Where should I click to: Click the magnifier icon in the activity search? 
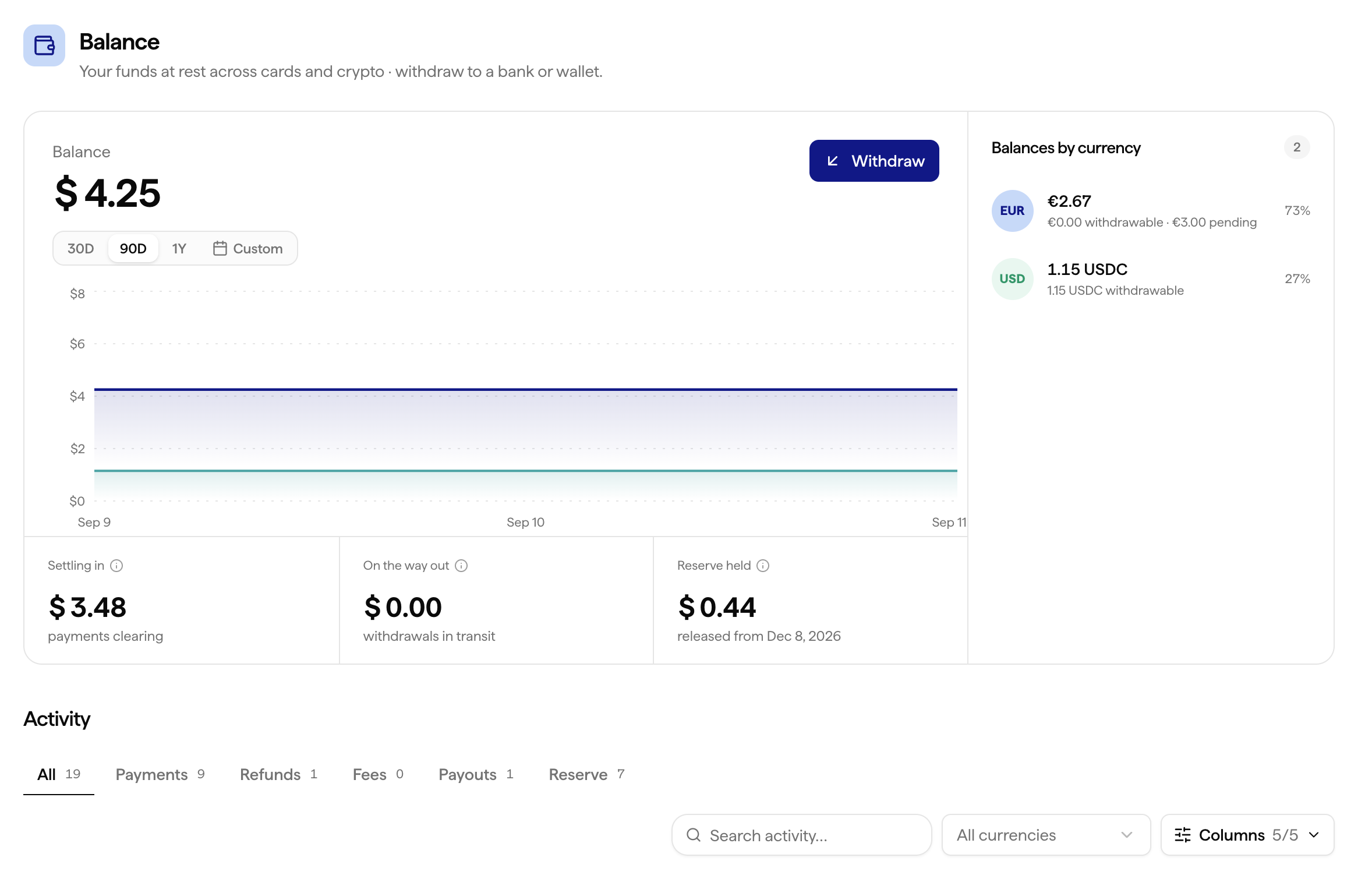tap(693, 835)
